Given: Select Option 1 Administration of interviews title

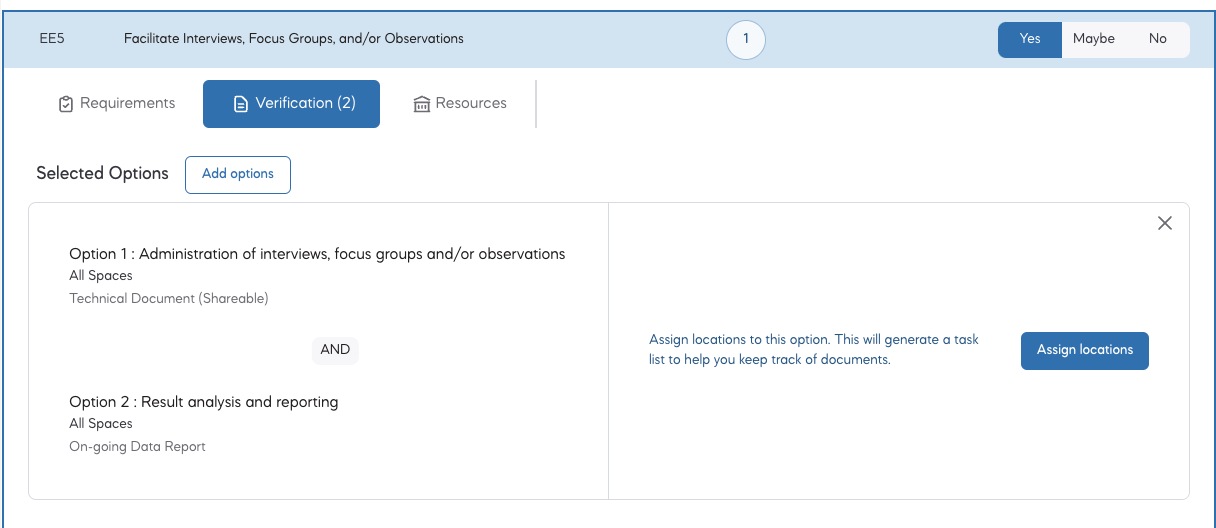Looking at the screenshot, I should [x=317, y=254].
